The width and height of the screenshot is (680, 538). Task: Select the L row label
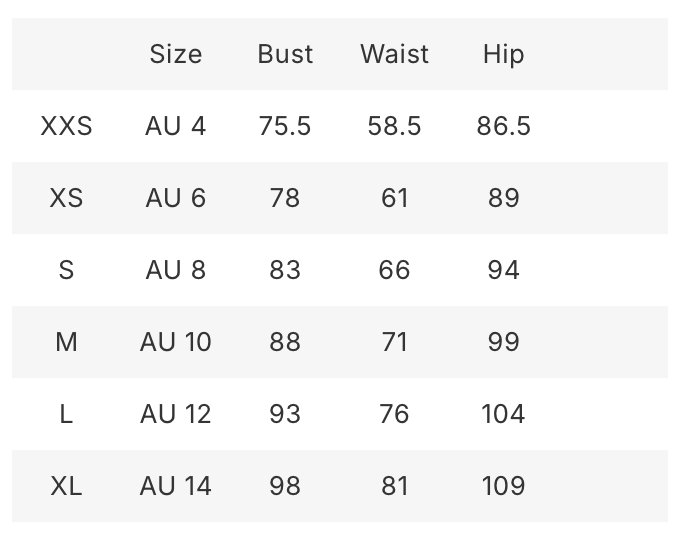point(66,414)
